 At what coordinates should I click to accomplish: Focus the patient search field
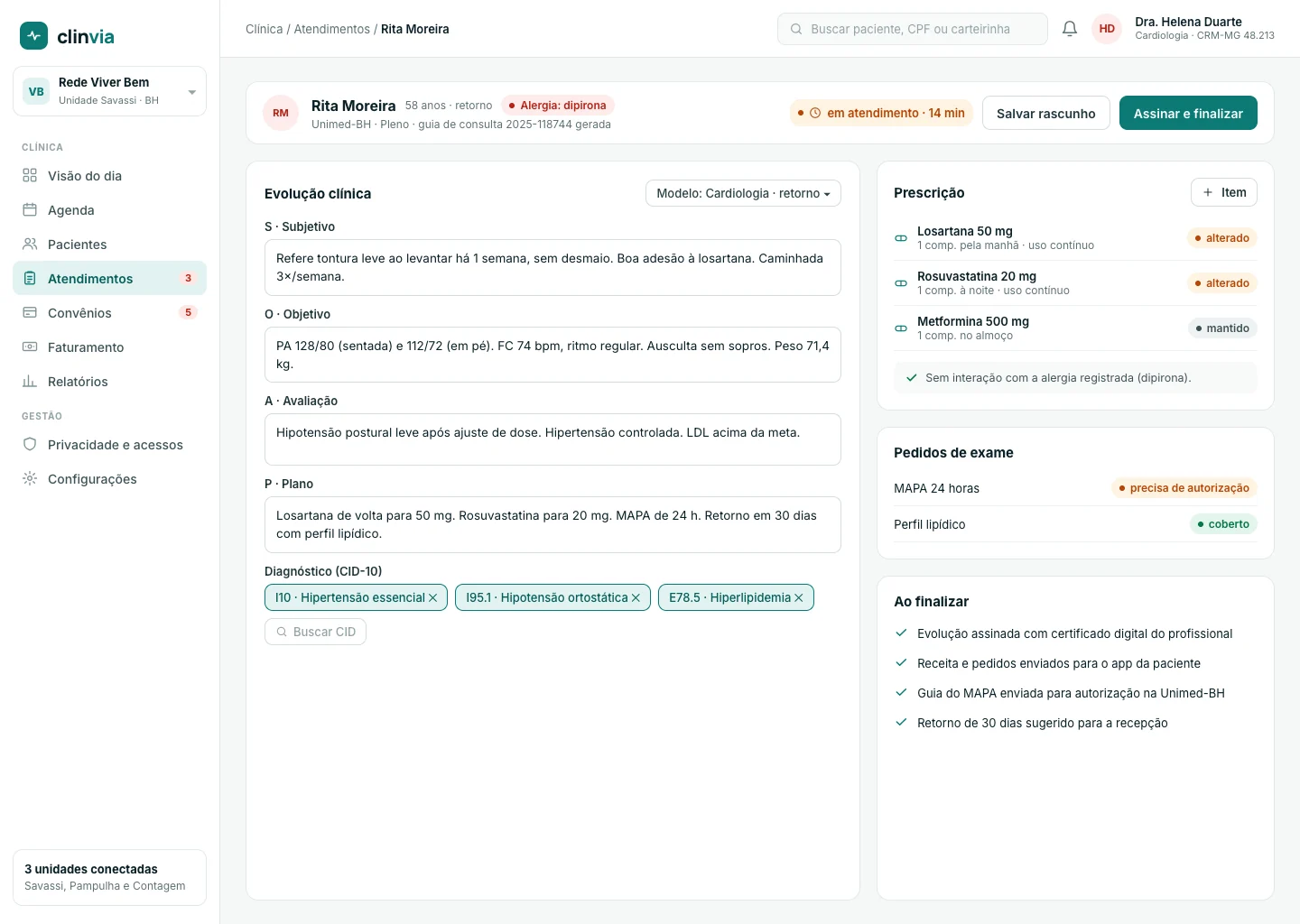pos(912,29)
